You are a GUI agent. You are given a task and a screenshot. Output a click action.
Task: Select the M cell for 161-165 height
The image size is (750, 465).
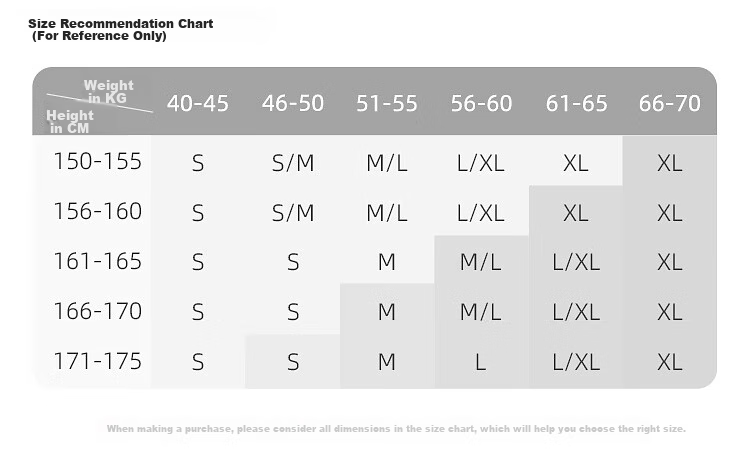click(386, 262)
